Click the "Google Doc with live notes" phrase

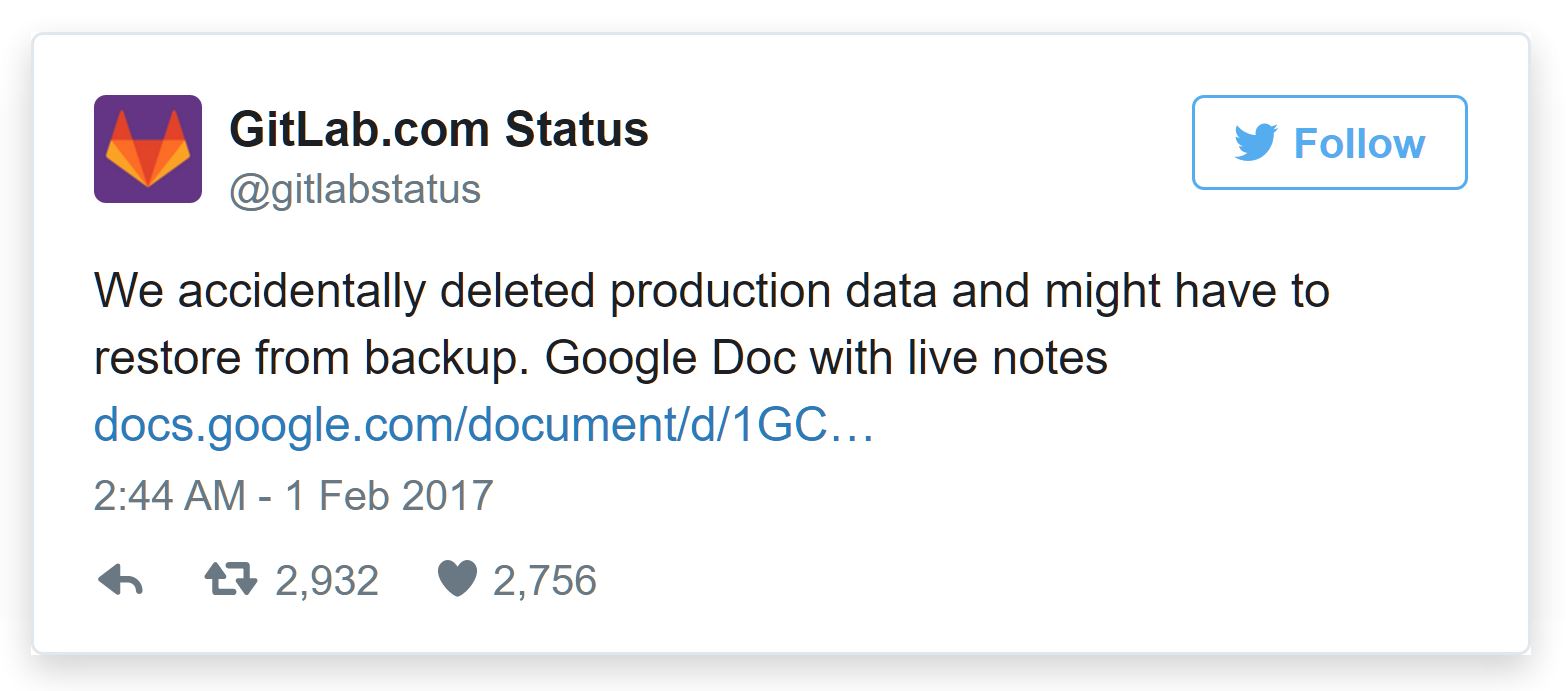pos(827,358)
